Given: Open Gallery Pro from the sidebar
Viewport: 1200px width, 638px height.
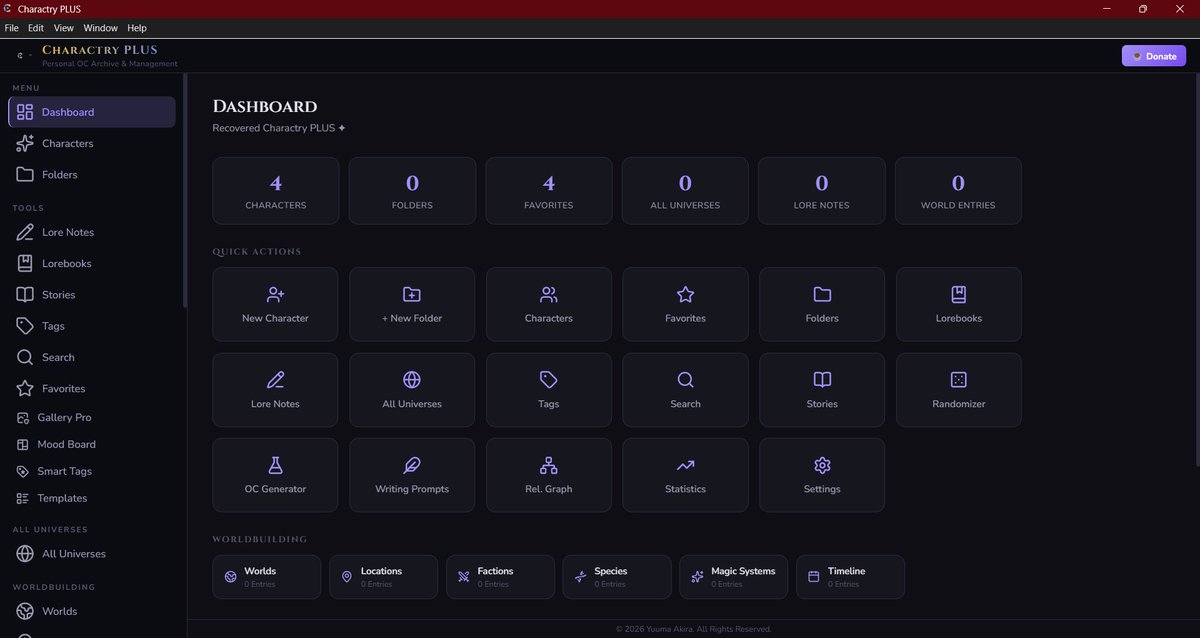Looking at the screenshot, I should (92, 417).
